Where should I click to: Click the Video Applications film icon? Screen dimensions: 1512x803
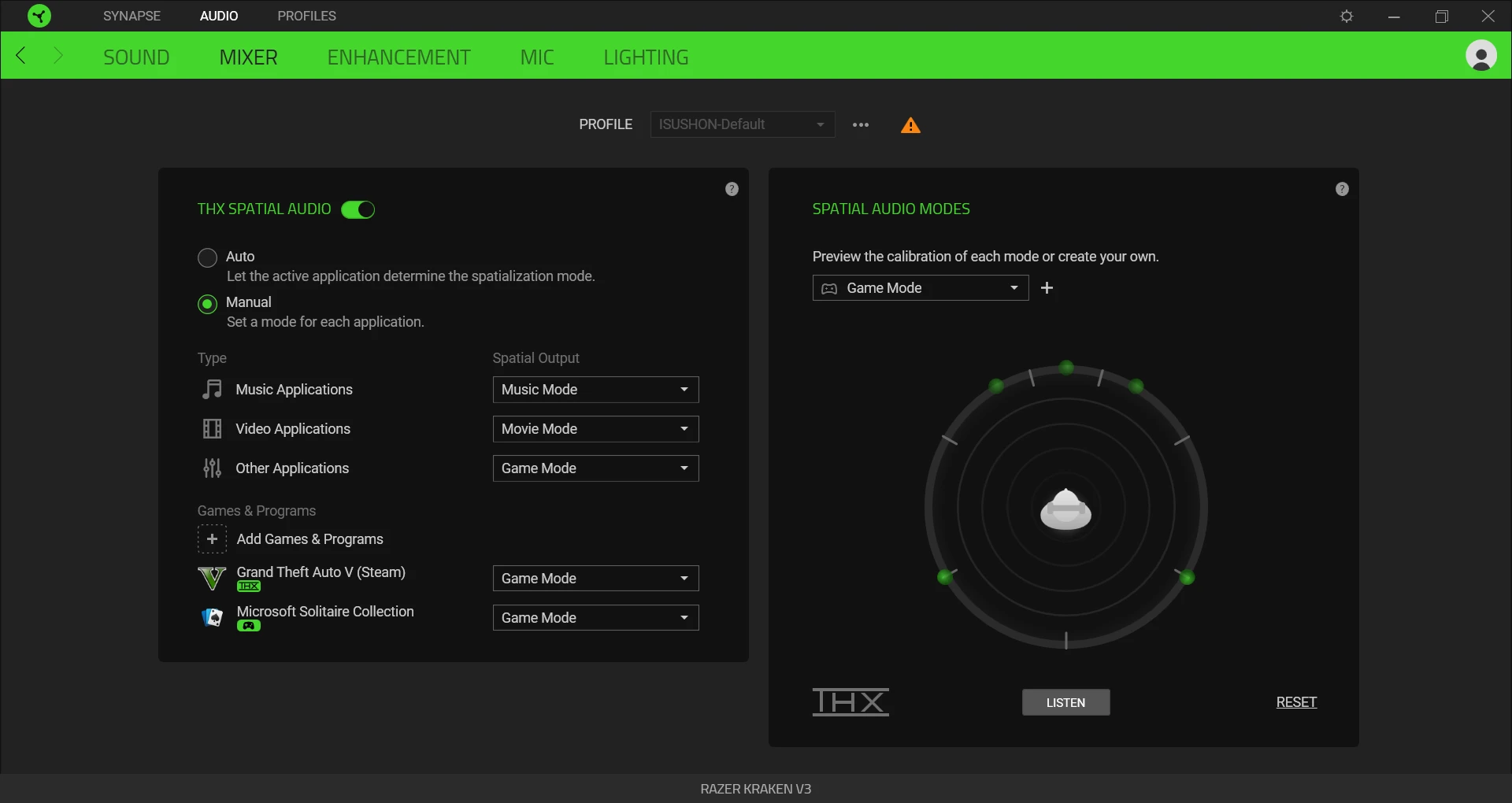[x=212, y=429]
